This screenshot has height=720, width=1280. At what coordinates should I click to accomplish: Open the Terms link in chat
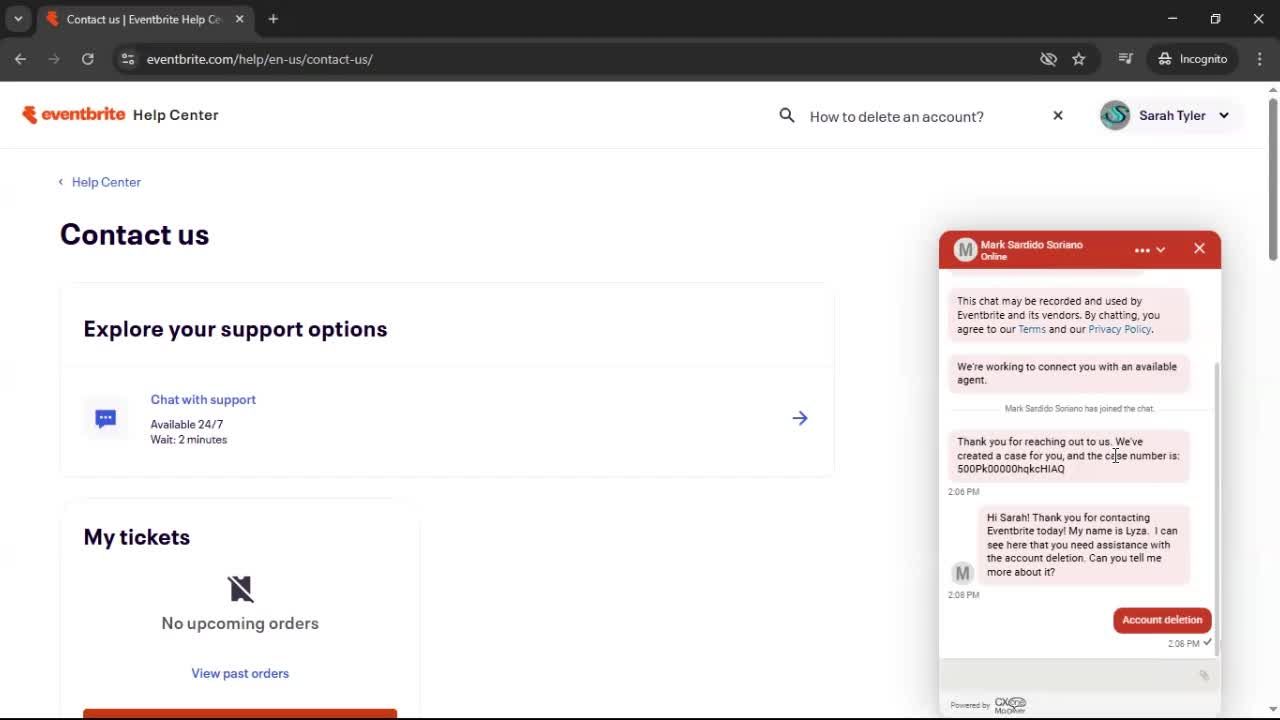pos(1032,329)
